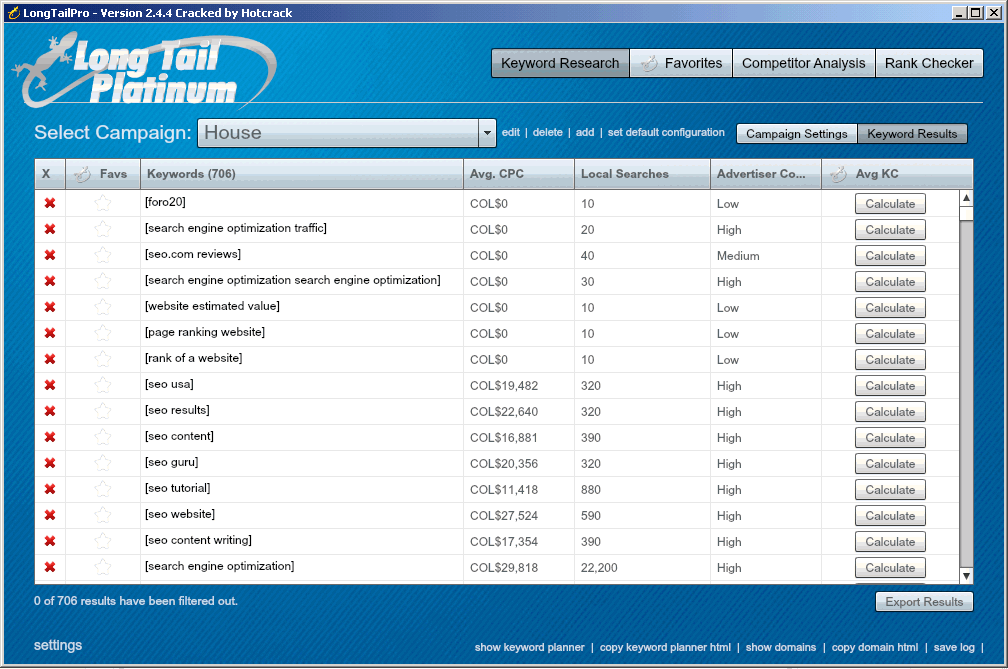Click the results scrollbar down arrow
This screenshot has width=1008, height=669.
(966, 576)
